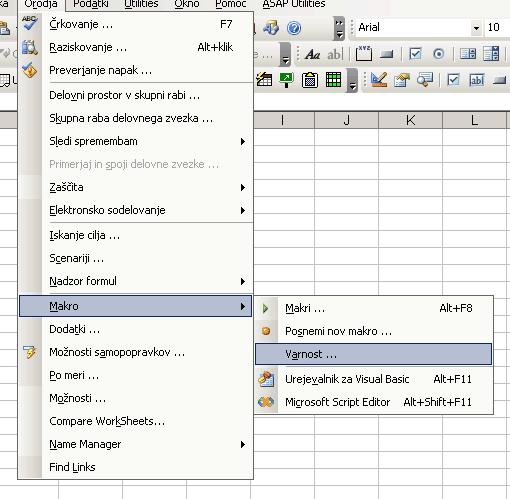Select column J header

pos(347,120)
